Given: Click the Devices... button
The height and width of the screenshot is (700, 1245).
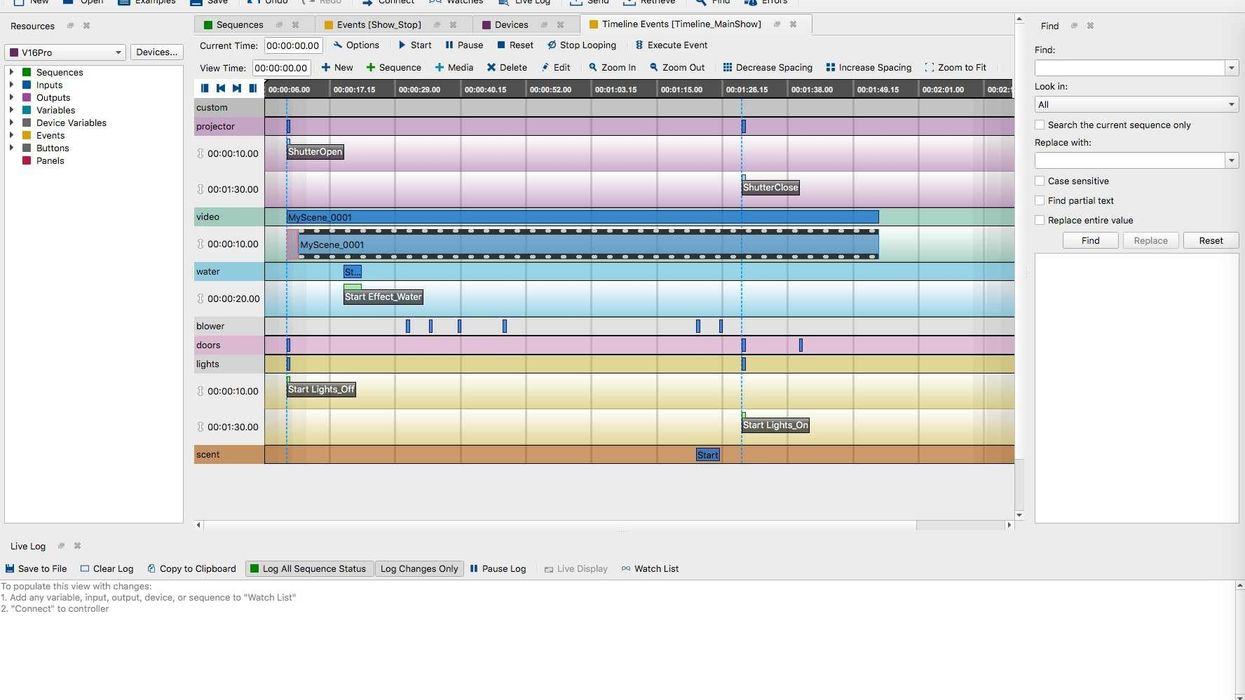Looking at the screenshot, I should (x=156, y=52).
